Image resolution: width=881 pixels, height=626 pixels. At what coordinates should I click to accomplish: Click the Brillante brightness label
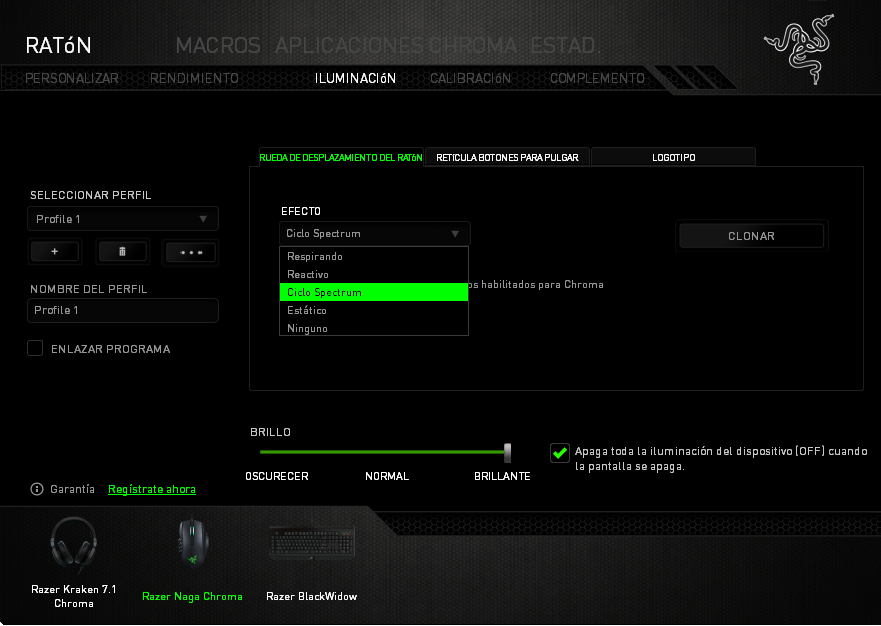[x=502, y=476]
